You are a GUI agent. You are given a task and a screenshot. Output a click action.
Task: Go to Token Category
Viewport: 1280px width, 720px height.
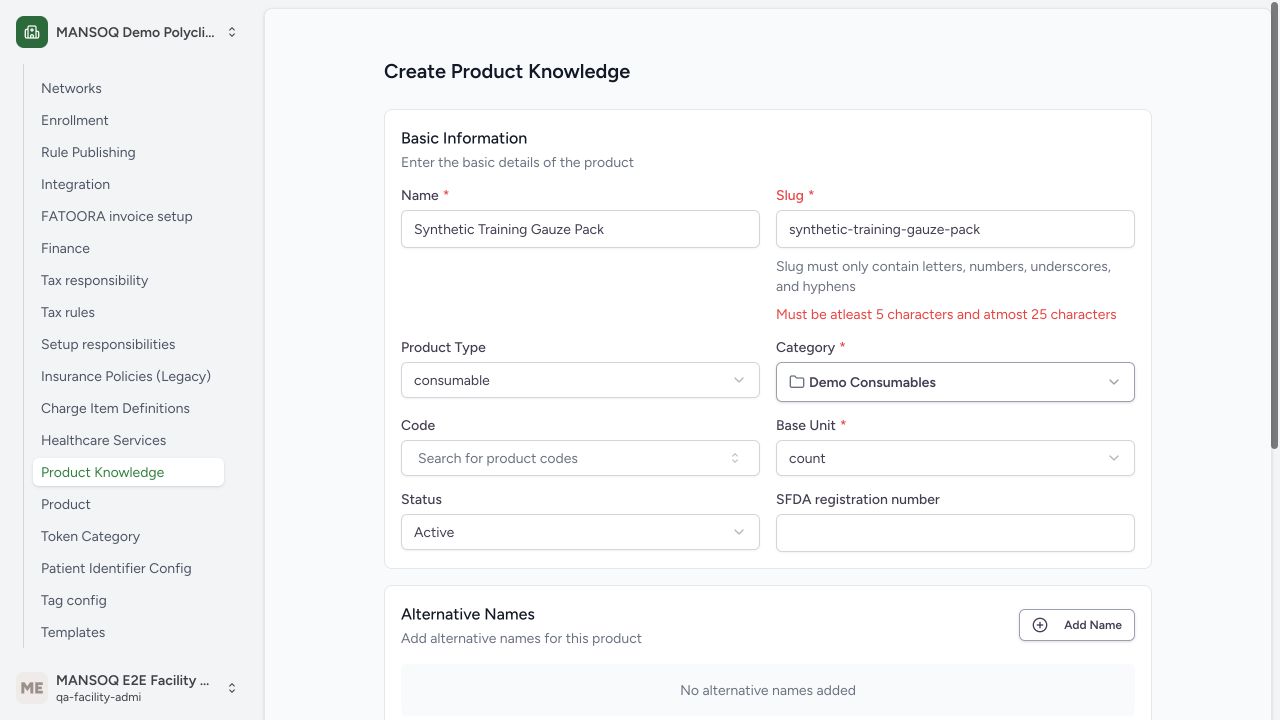pyautogui.click(x=128, y=536)
